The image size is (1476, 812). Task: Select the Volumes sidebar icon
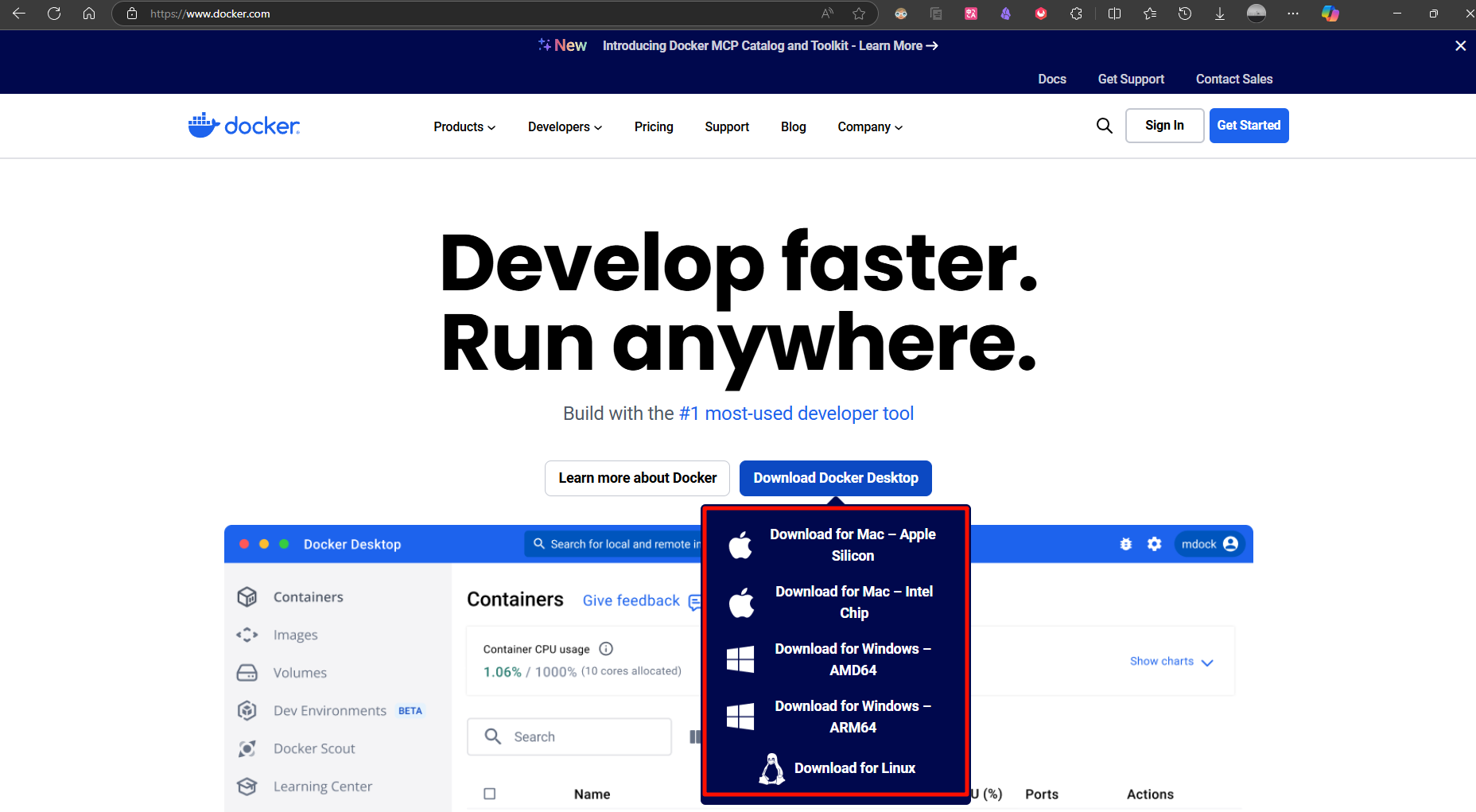[x=247, y=672]
